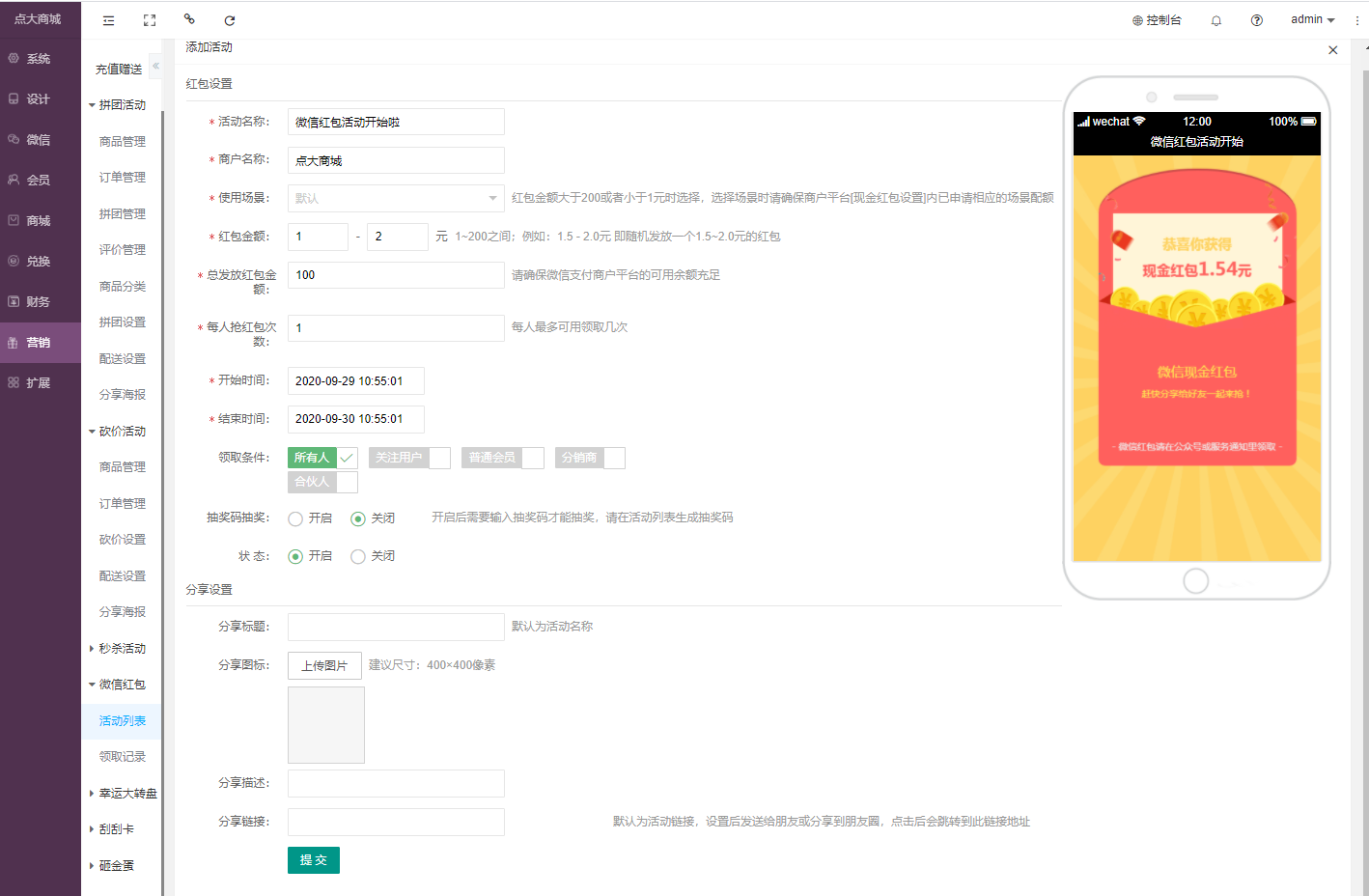Click the 系统 gear icon in sidebar

tap(14, 59)
